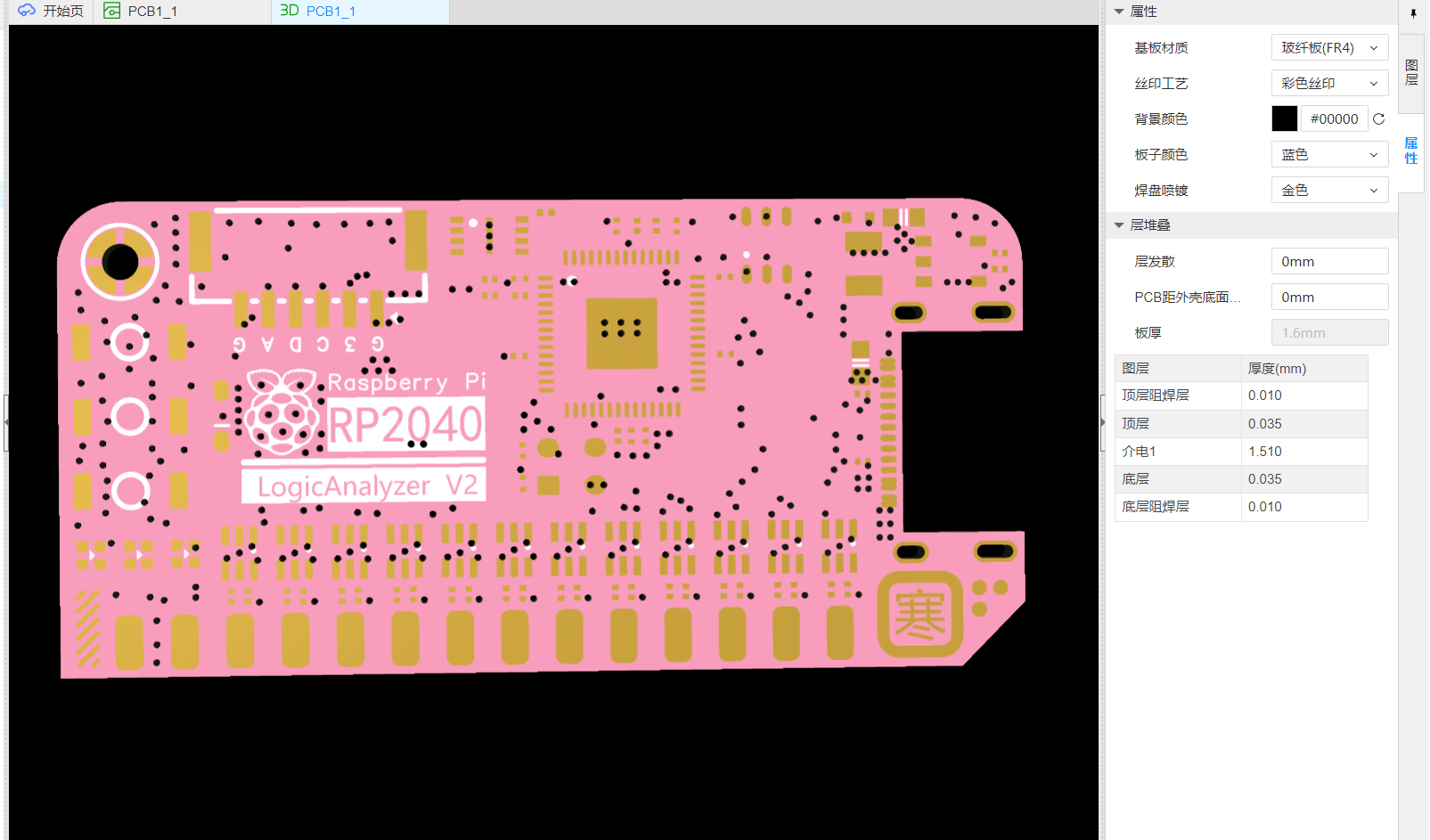This screenshot has width=1430, height=840.
Task: Click the background color hex input field
Action: (x=1334, y=118)
